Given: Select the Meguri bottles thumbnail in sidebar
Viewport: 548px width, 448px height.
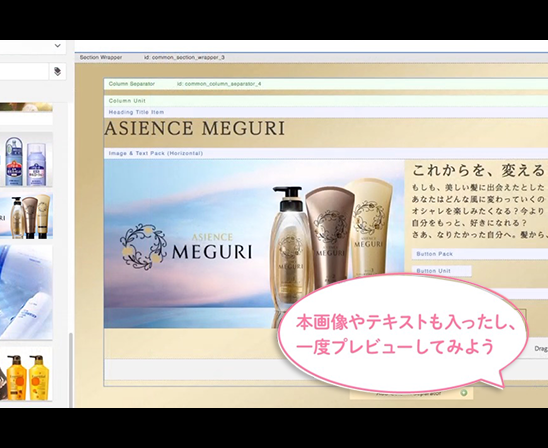Looking at the screenshot, I should click(x=26, y=216).
